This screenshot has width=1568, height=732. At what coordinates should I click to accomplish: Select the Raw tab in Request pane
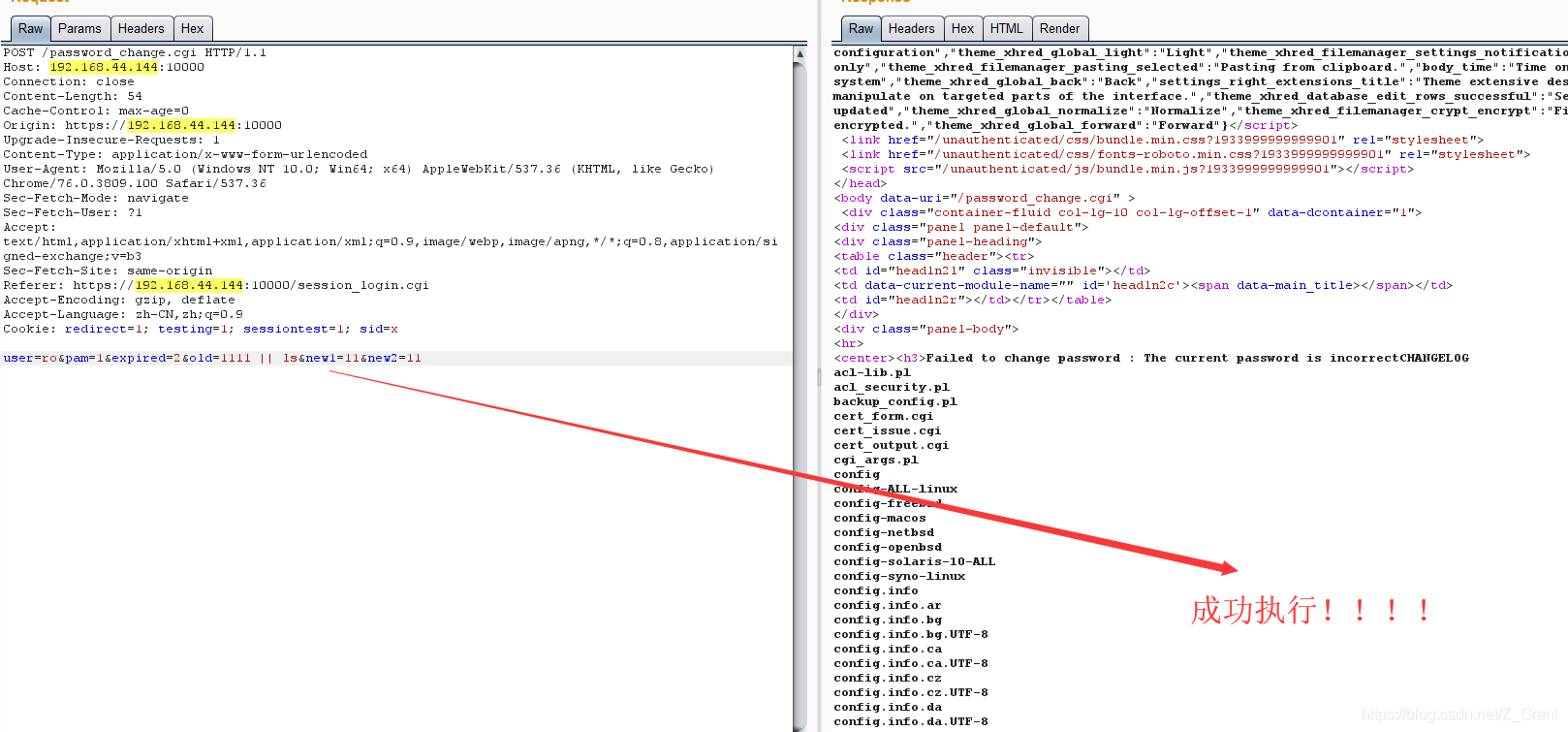(31, 29)
